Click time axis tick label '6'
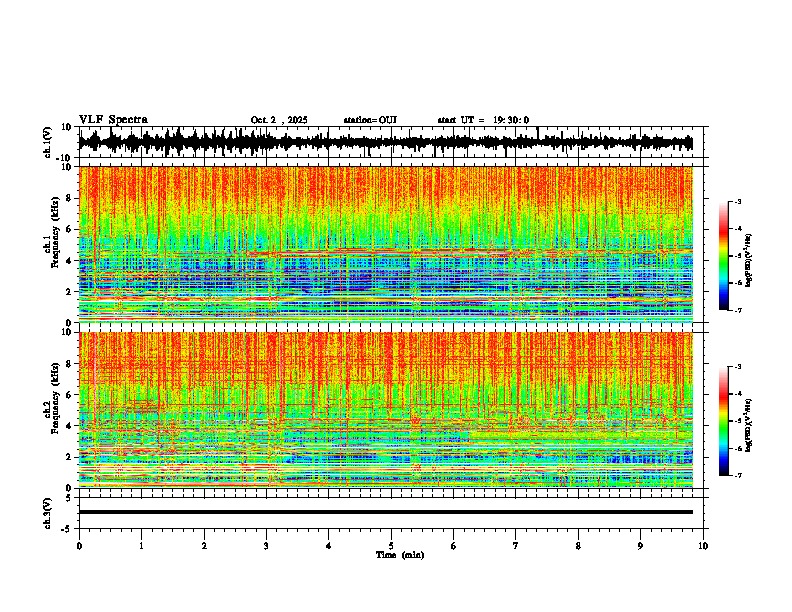 (x=454, y=546)
